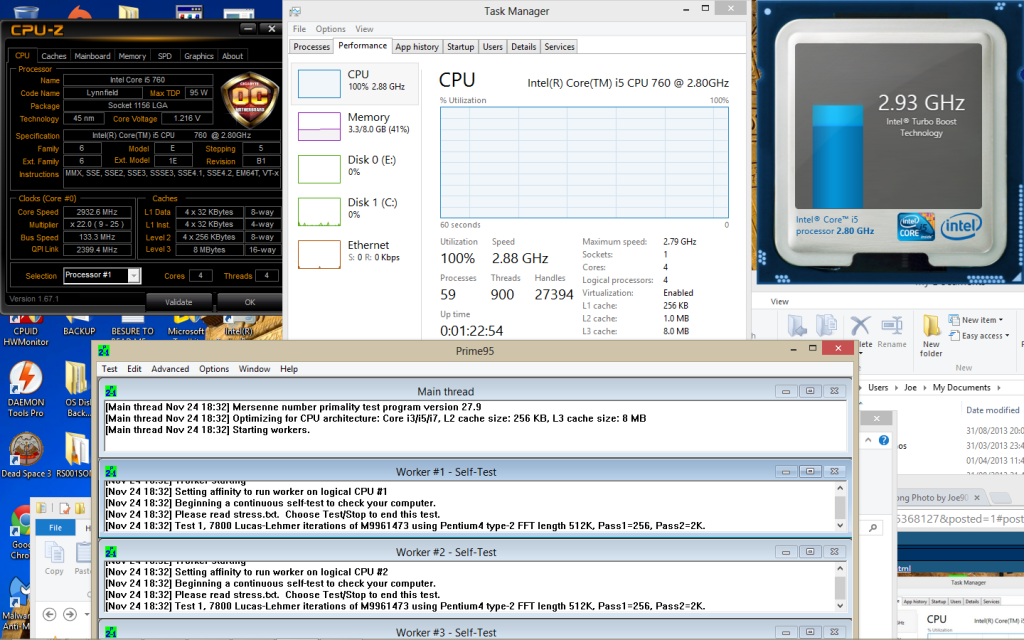Open the Advanced menu in Prime95
Viewport: 1024px width, 640px height.
[170, 369]
